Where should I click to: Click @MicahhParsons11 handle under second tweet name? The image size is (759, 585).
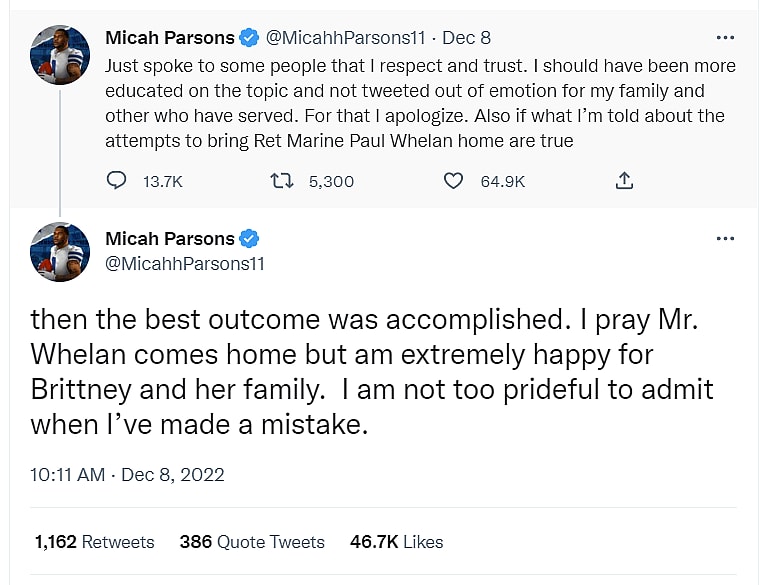(x=185, y=264)
